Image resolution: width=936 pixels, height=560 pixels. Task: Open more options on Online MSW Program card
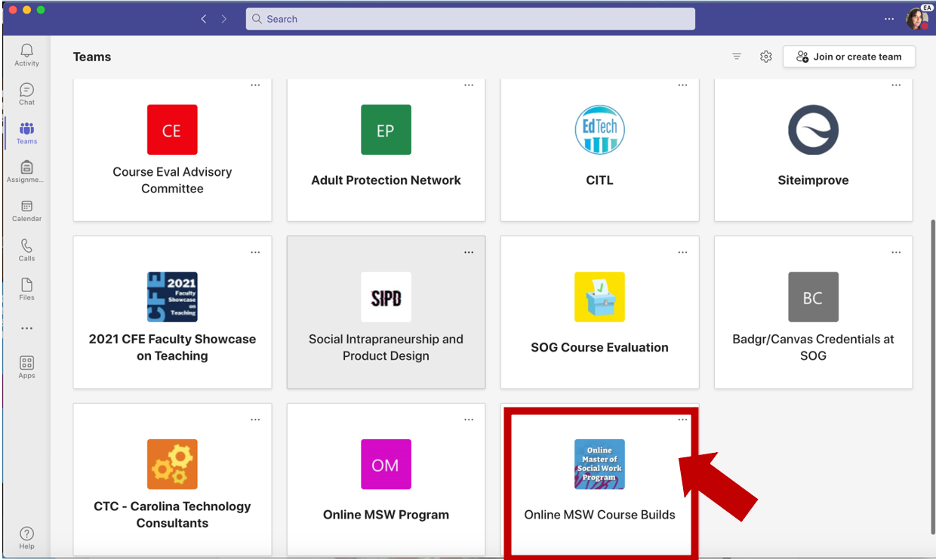pos(469,419)
